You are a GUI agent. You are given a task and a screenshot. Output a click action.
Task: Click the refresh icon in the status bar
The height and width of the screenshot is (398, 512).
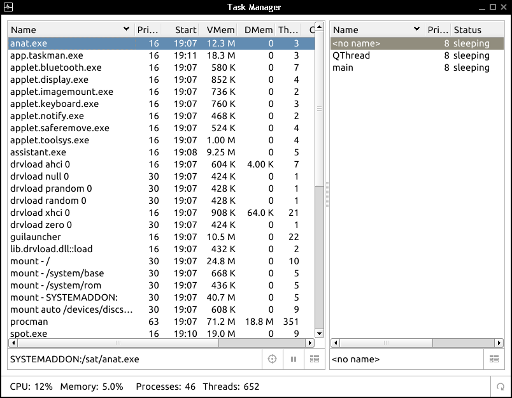point(500,387)
